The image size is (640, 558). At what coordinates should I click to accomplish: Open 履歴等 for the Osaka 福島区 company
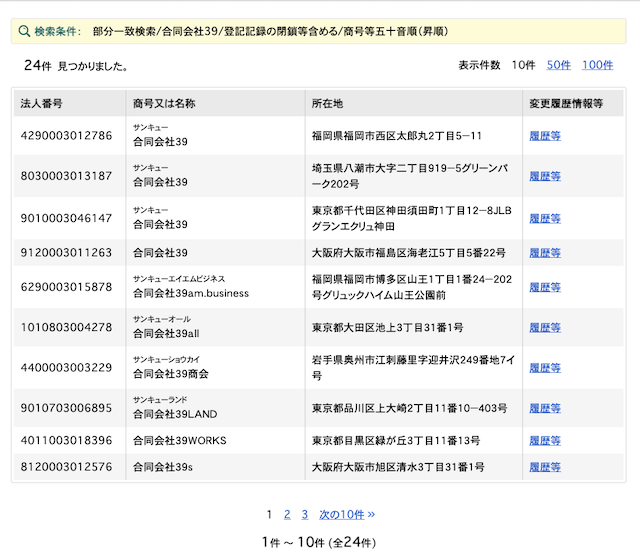coord(545,253)
